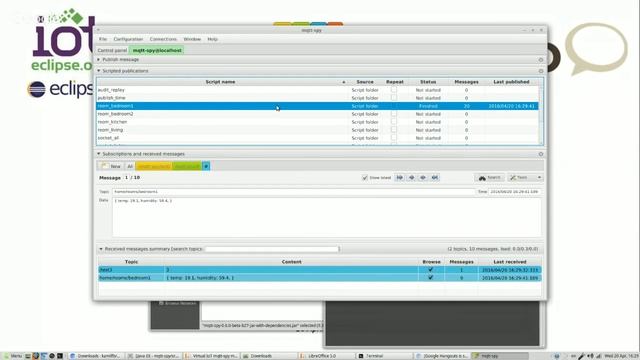The height and width of the screenshot is (360, 640).
Task: Sort summary by the Topic column header
Action: [131, 262]
